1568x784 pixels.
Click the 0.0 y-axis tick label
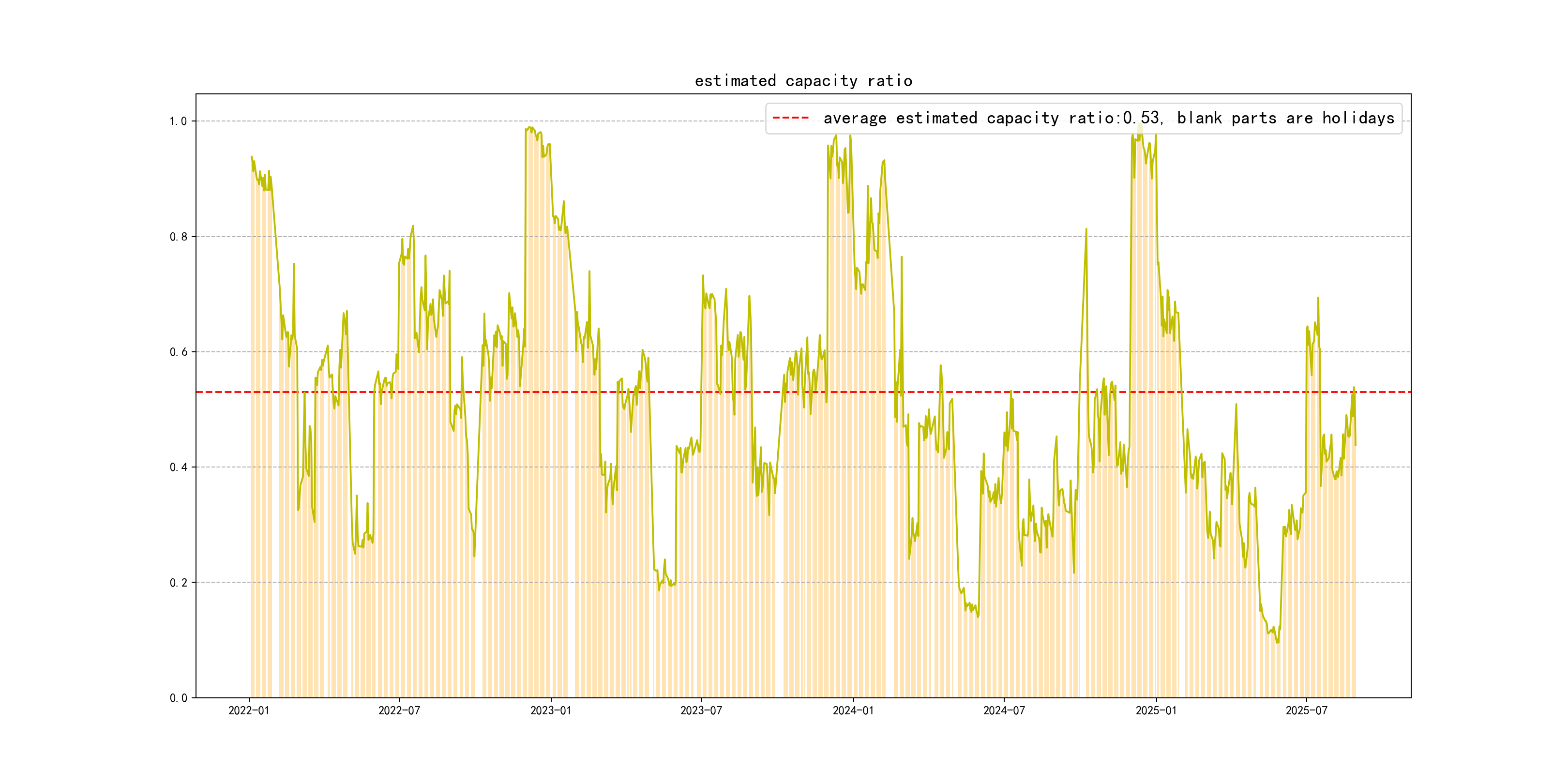[178, 698]
